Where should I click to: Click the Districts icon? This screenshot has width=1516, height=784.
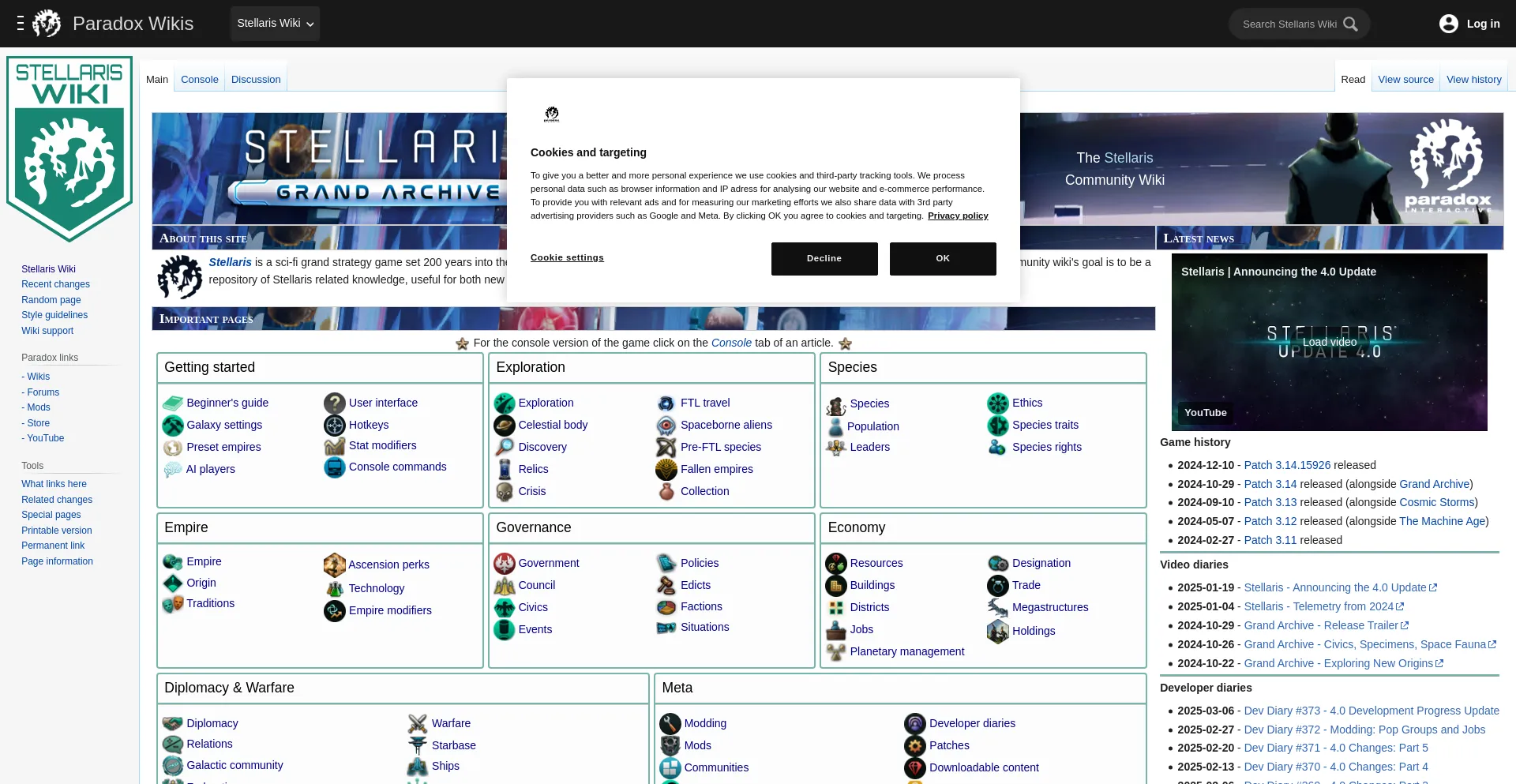836,607
